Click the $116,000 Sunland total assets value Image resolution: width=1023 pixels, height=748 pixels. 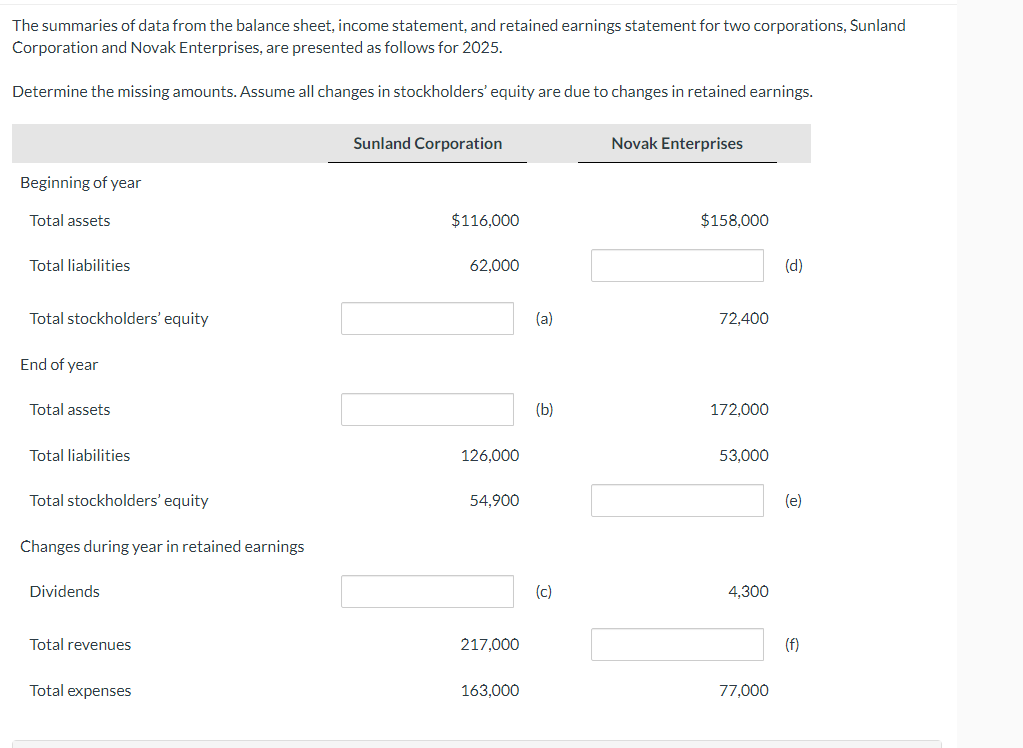click(x=485, y=220)
